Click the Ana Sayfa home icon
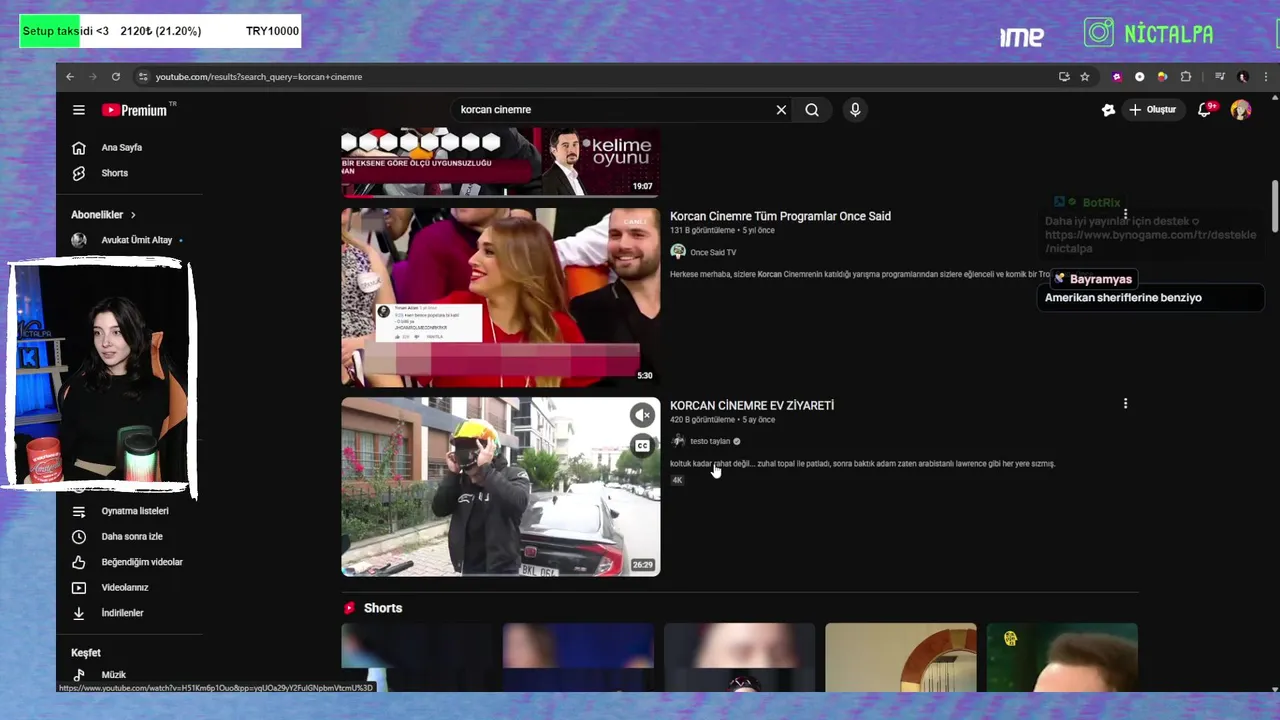The height and width of the screenshot is (720, 1280). [x=79, y=148]
